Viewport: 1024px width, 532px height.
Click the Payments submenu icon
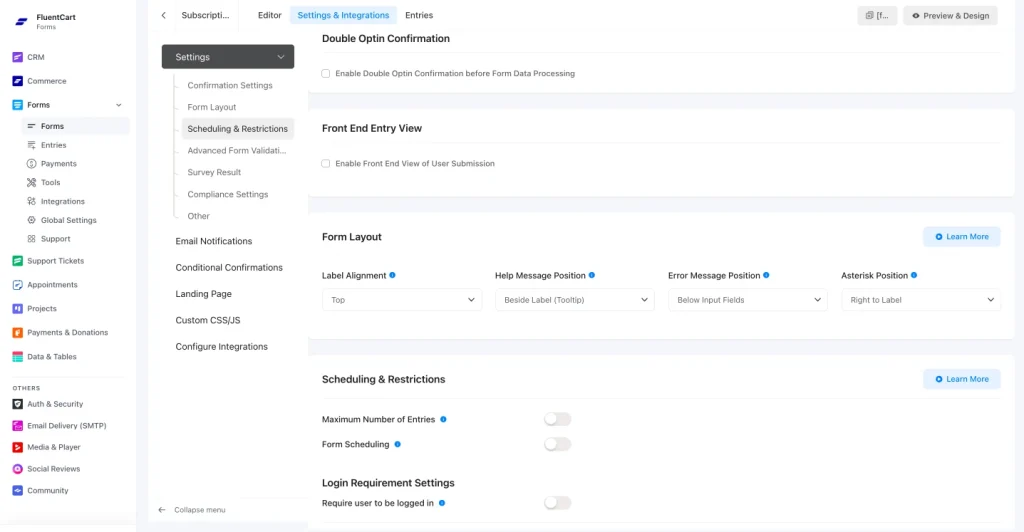coord(31,164)
